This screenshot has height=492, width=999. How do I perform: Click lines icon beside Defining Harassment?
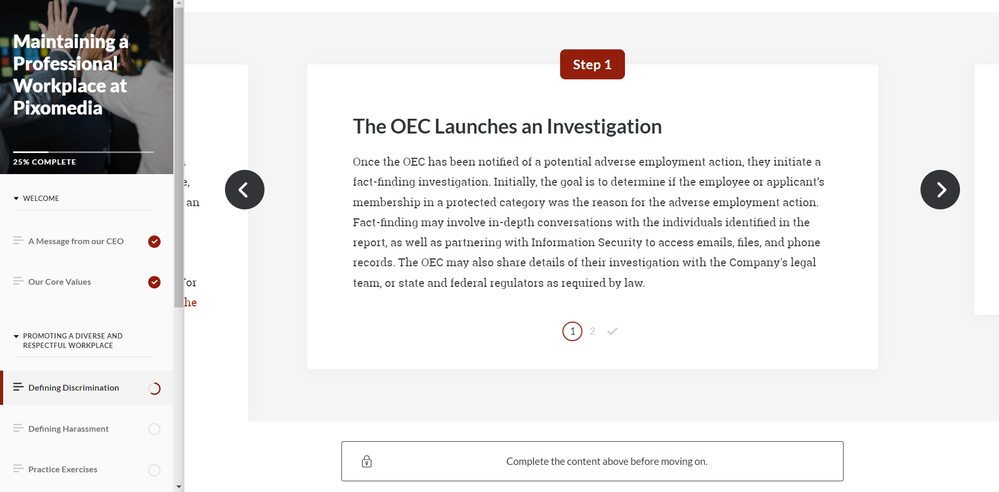click(18, 429)
